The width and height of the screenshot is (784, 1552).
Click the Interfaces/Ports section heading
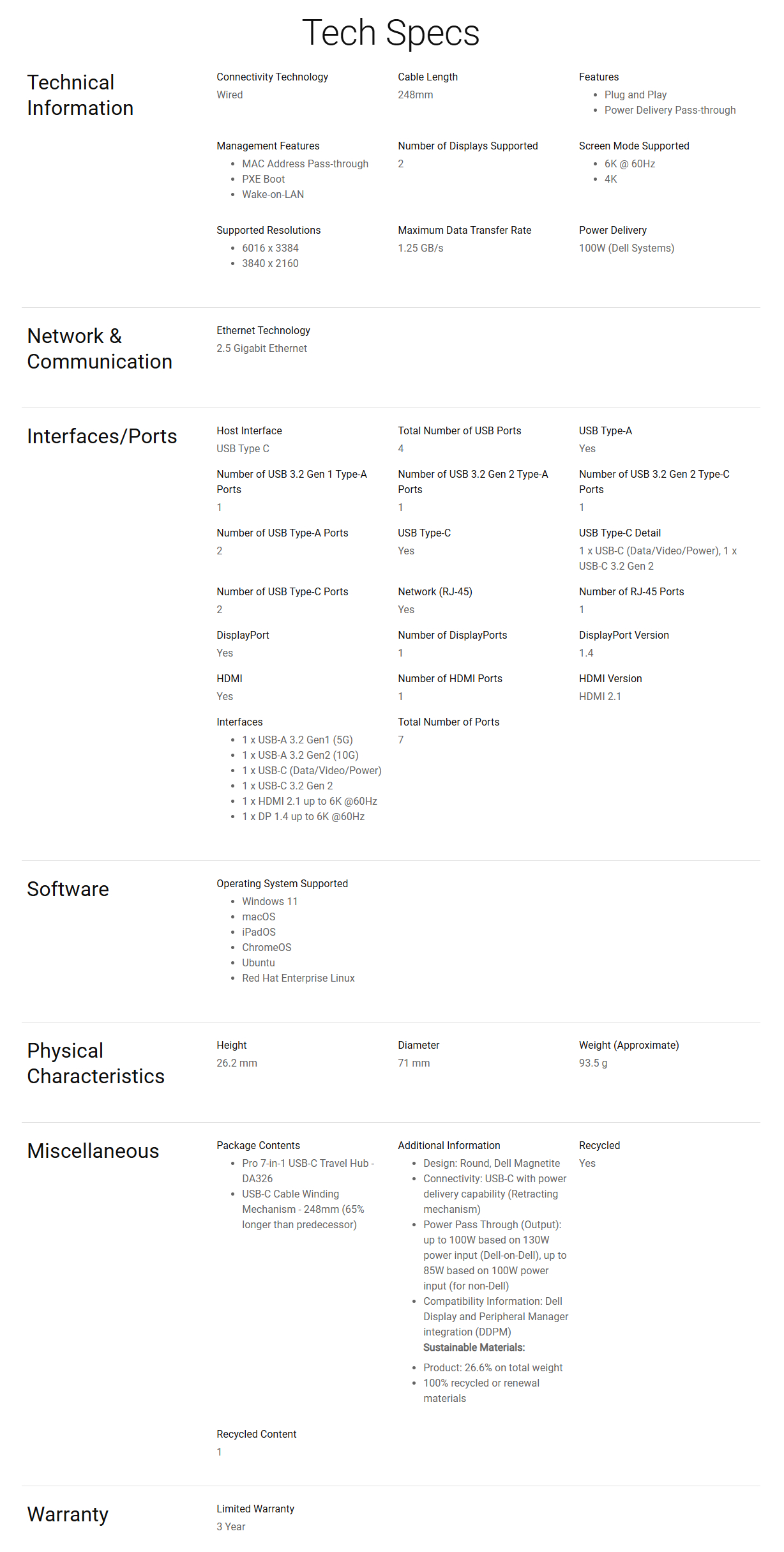[x=102, y=436]
